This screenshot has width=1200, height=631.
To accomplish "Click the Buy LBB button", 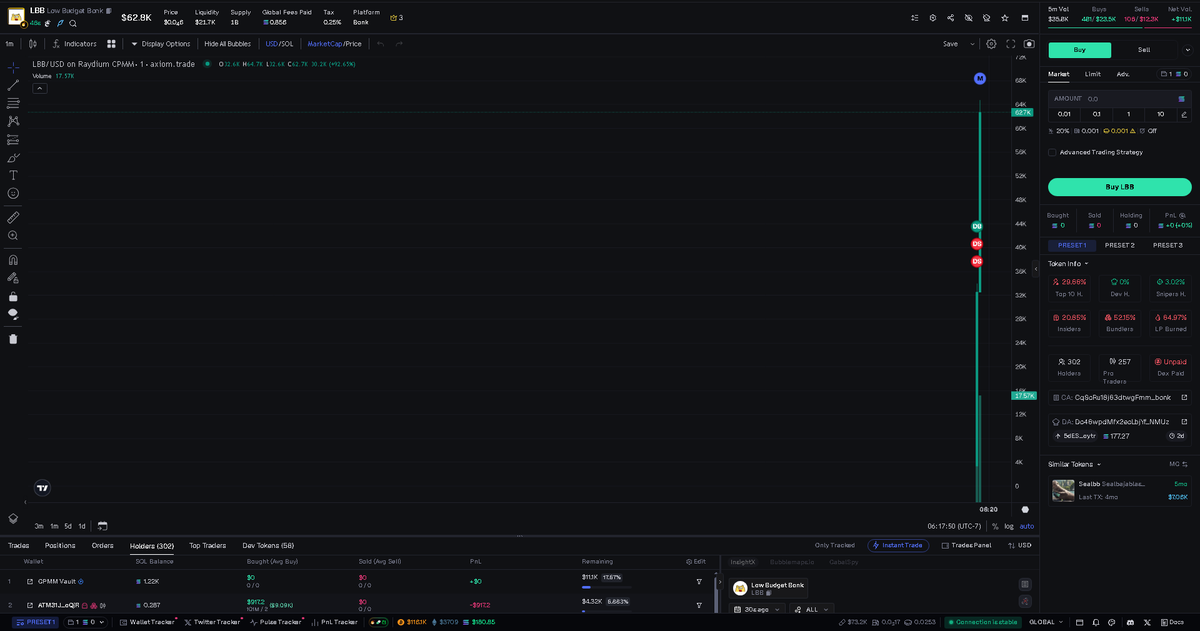I will [1120, 187].
